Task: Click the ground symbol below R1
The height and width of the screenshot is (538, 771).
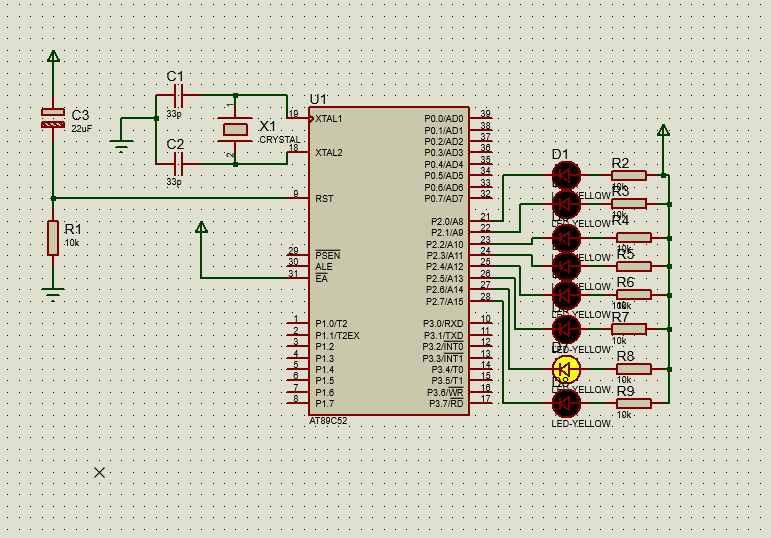Action: click(x=53, y=294)
